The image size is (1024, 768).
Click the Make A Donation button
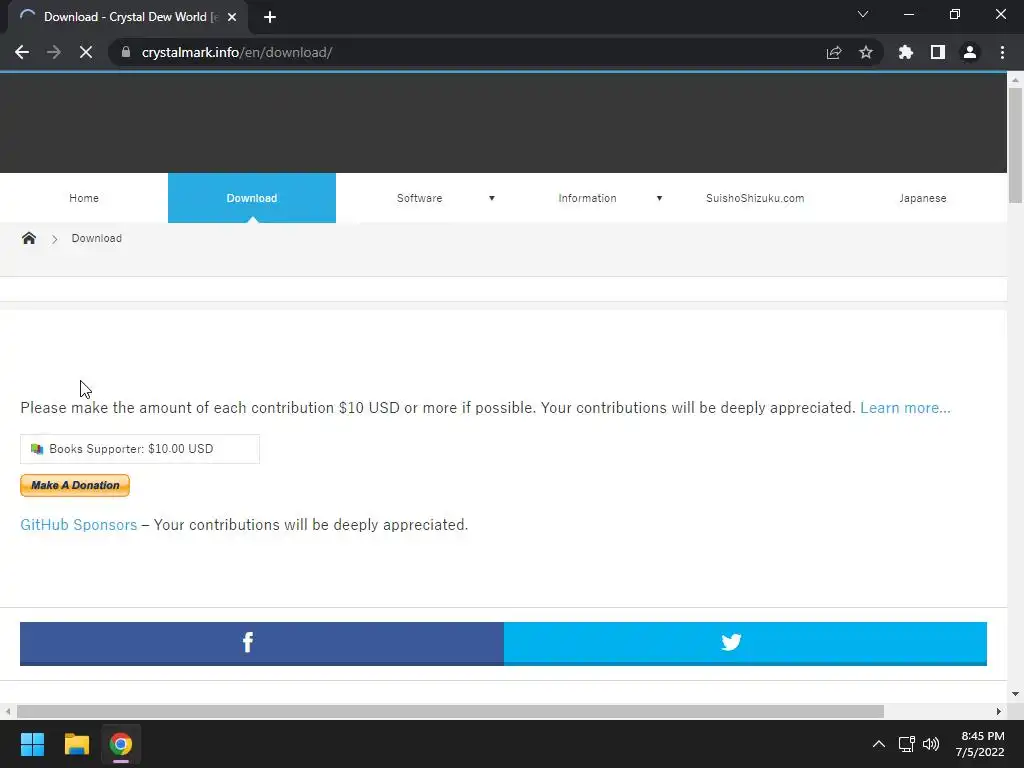pyautogui.click(x=75, y=485)
